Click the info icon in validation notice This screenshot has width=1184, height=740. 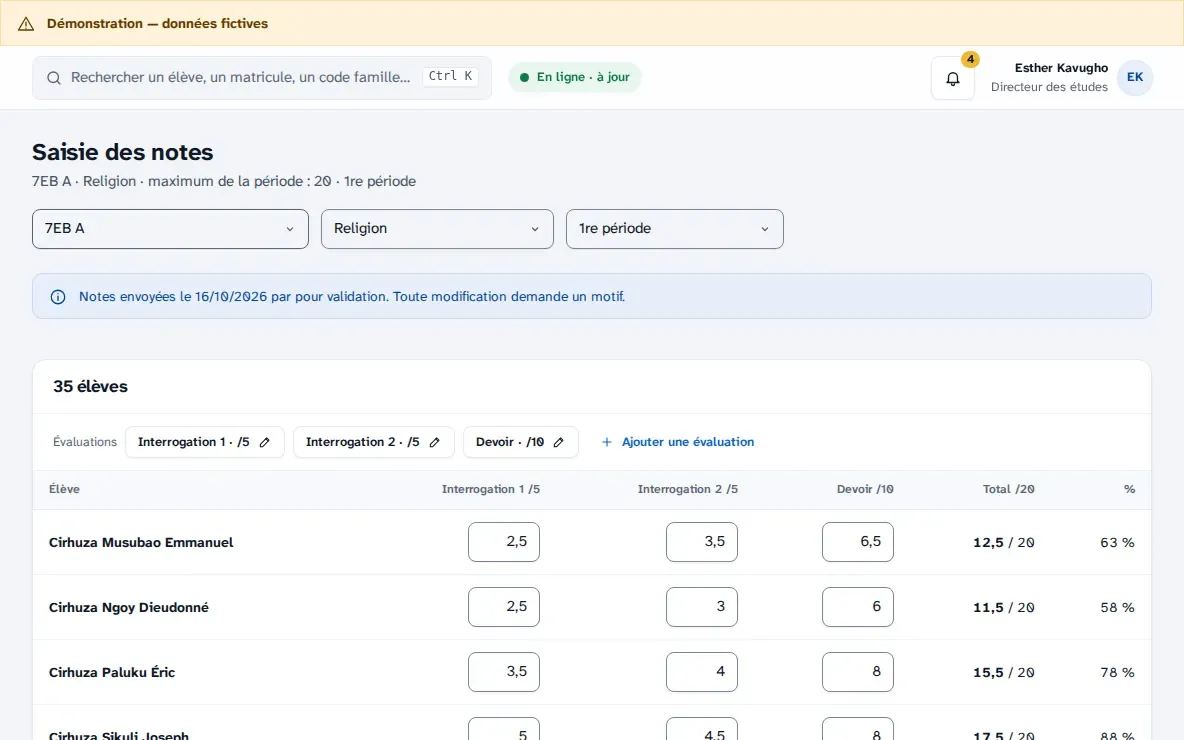coord(58,297)
